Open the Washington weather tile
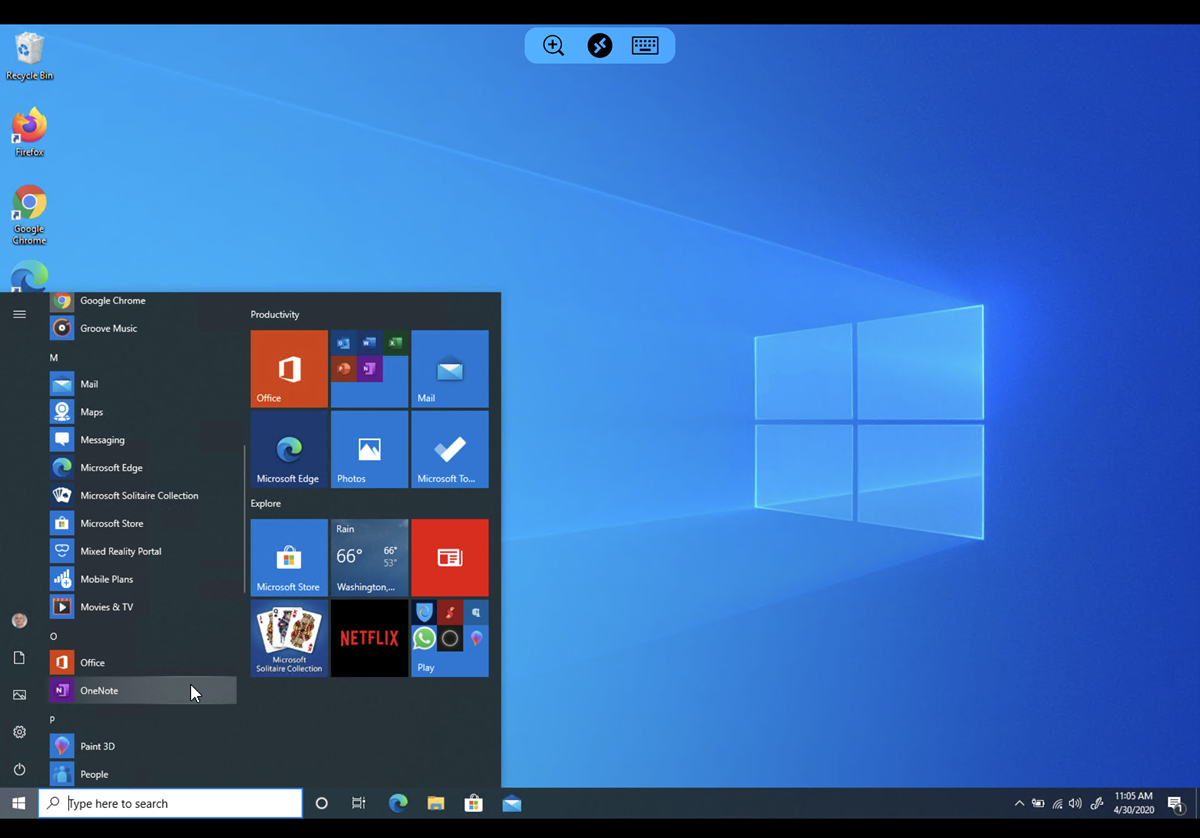Screen dimensions: 1200x838 click(369, 558)
